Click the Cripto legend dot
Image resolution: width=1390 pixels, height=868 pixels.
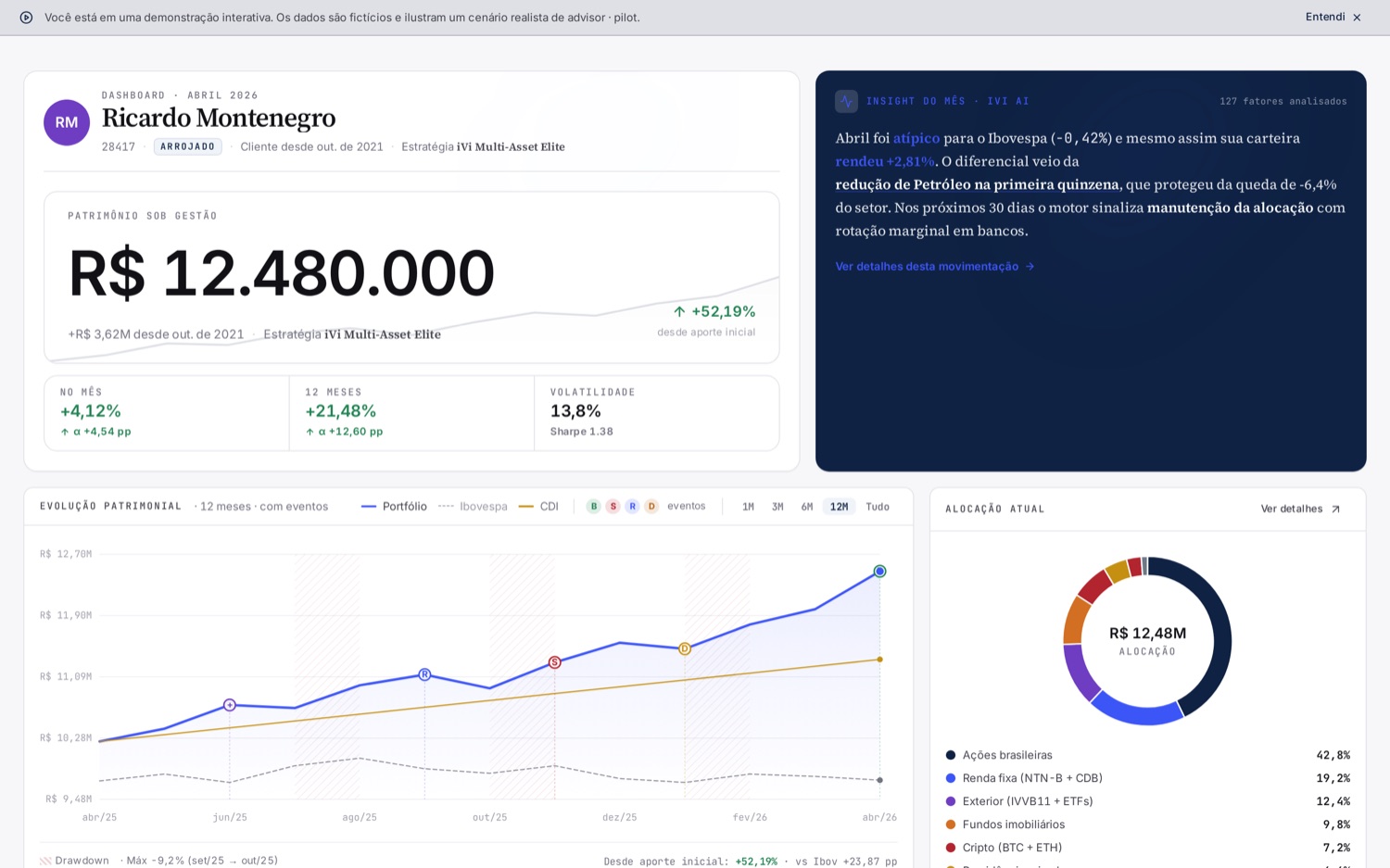pyautogui.click(x=951, y=848)
